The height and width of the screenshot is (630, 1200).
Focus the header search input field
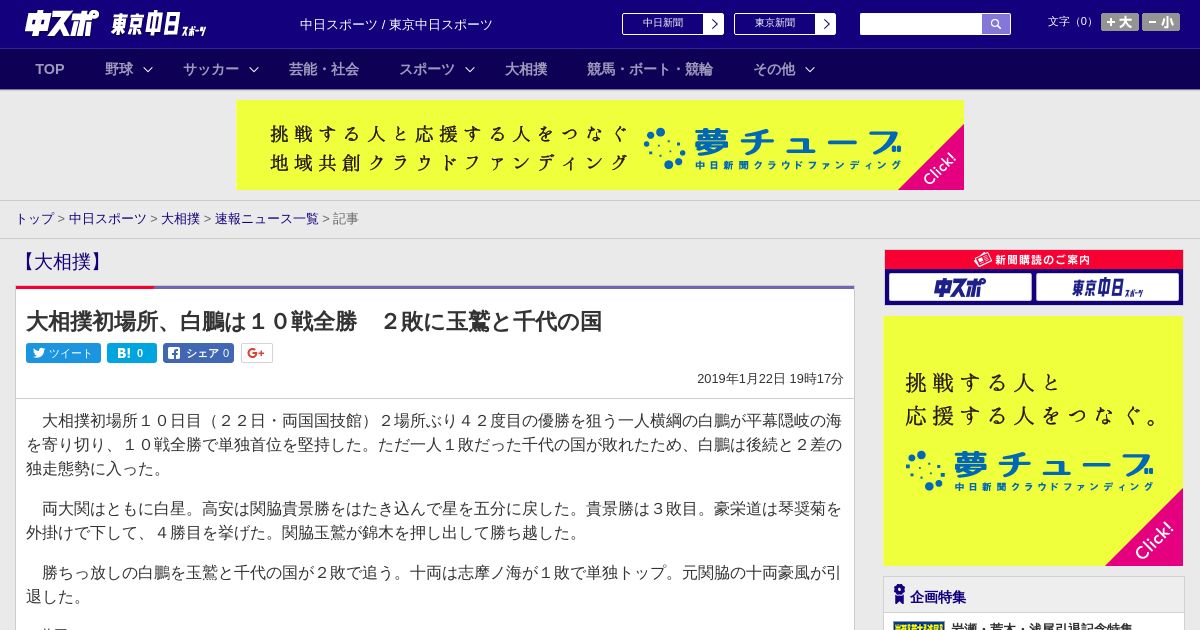coord(921,24)
